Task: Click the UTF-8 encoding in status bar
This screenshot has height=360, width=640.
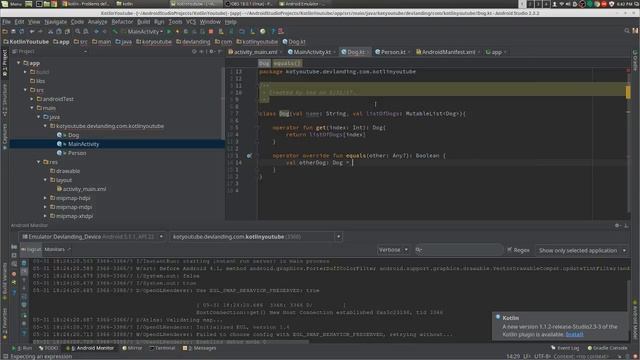Action: (542, 356)
